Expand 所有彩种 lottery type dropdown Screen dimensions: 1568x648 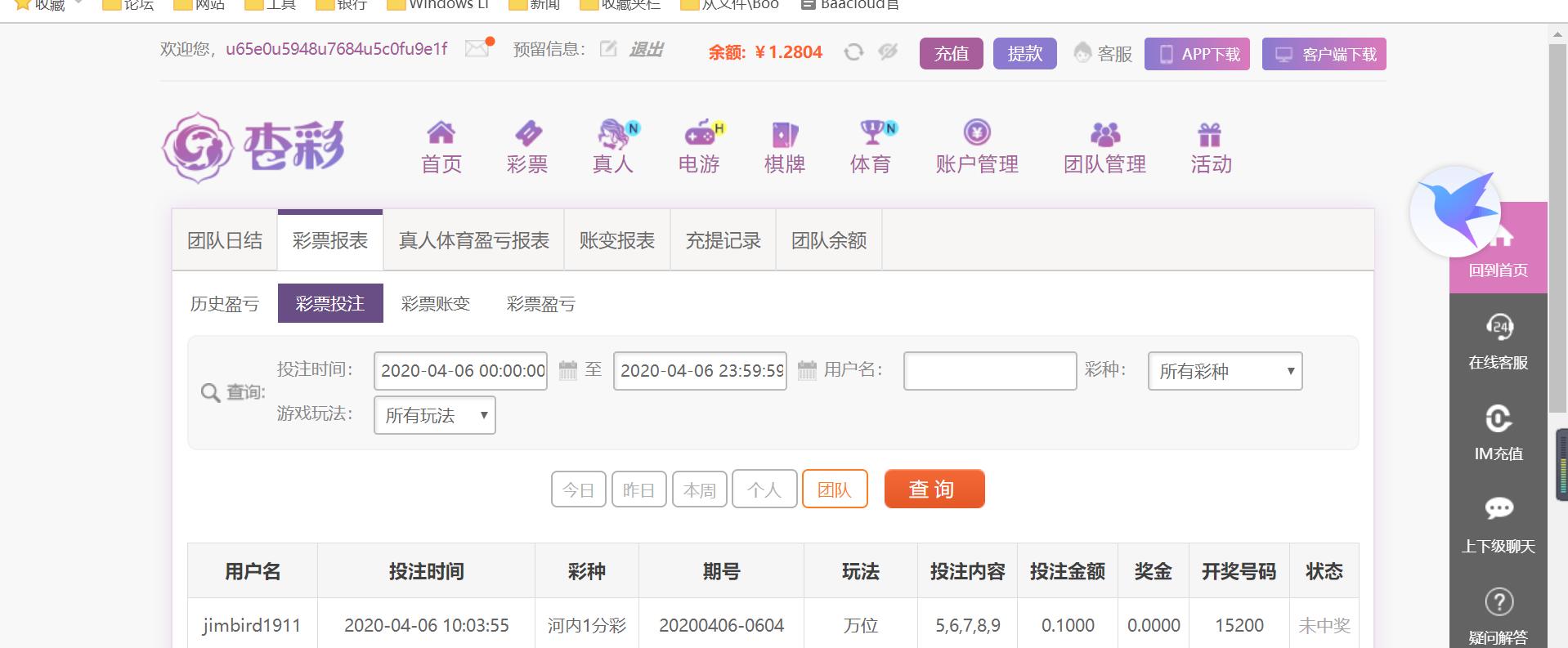tap(1225, 371)
